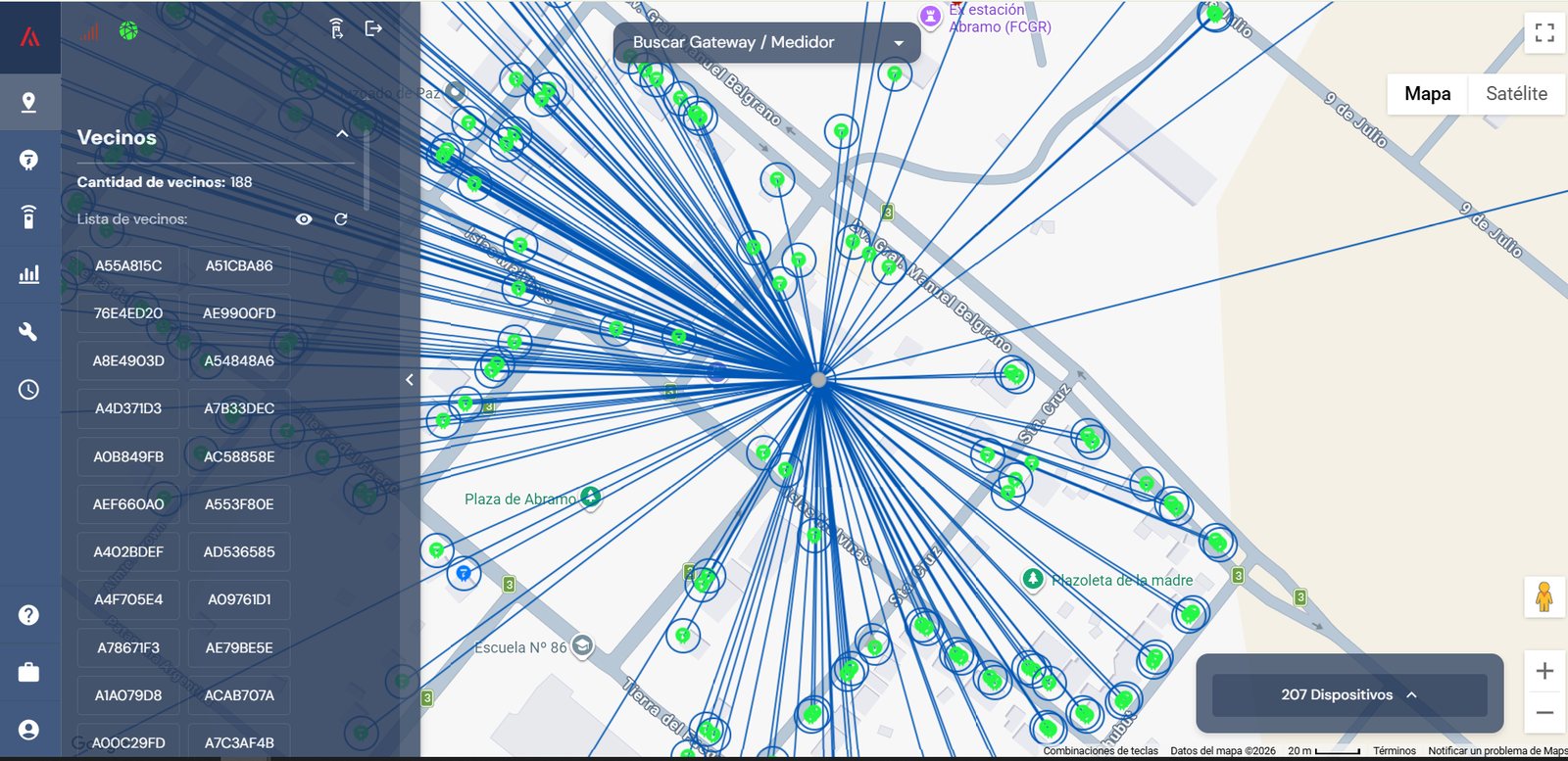Click the Street View pegman icon
This screenshot has width=1568, height=761.
pos(1544,596)
